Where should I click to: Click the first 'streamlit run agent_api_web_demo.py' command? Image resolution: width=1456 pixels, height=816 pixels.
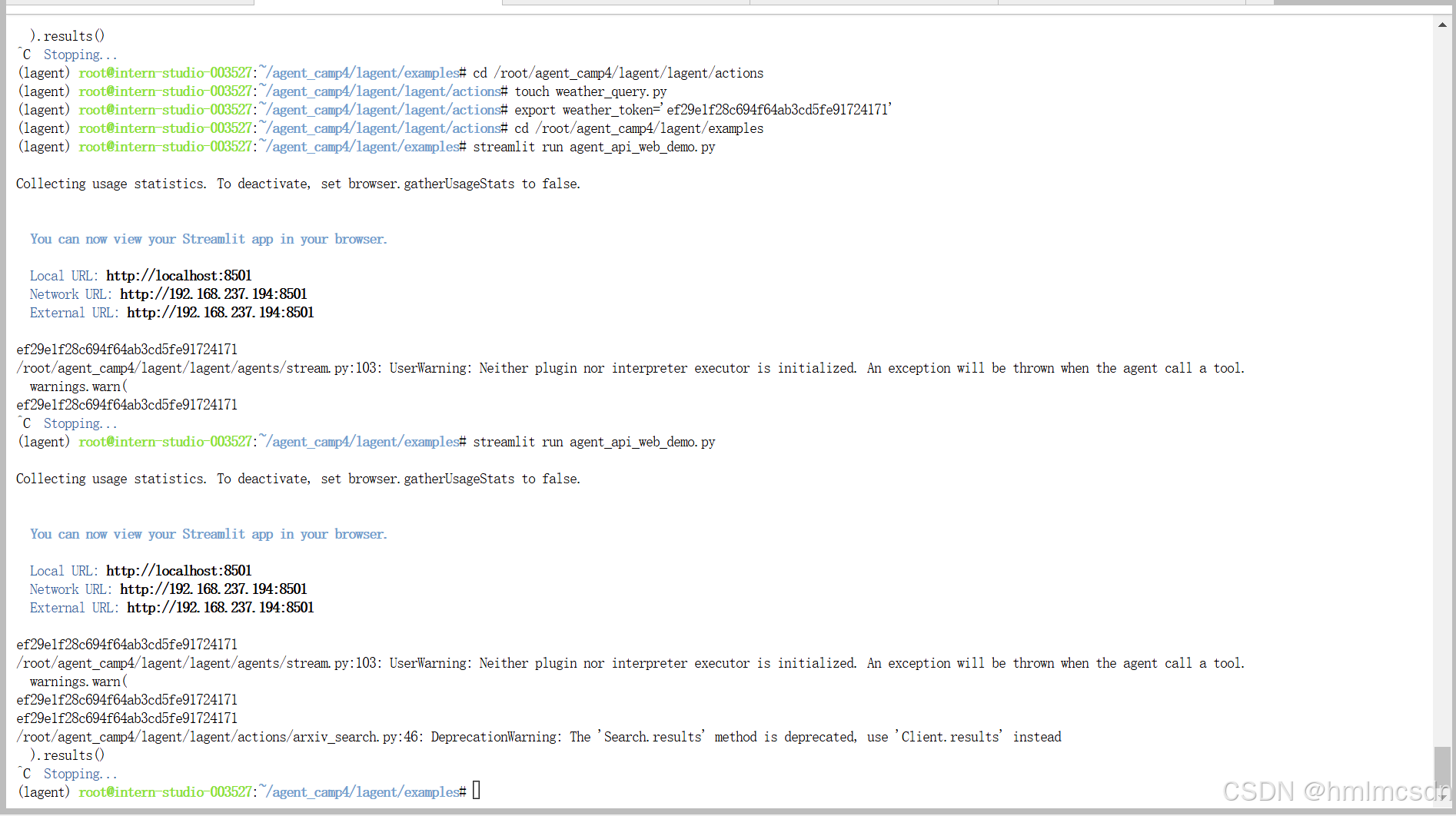click(594, 147)
